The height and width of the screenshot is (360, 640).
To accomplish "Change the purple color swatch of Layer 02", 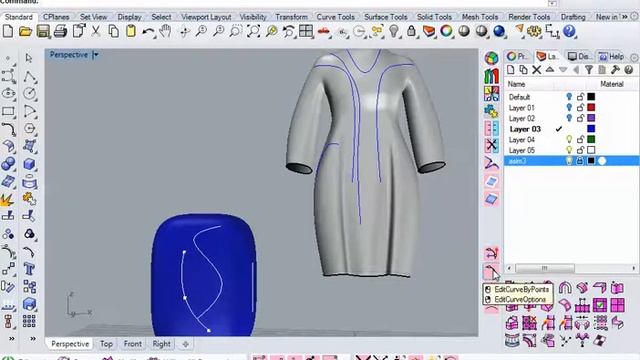I will 591,118.
